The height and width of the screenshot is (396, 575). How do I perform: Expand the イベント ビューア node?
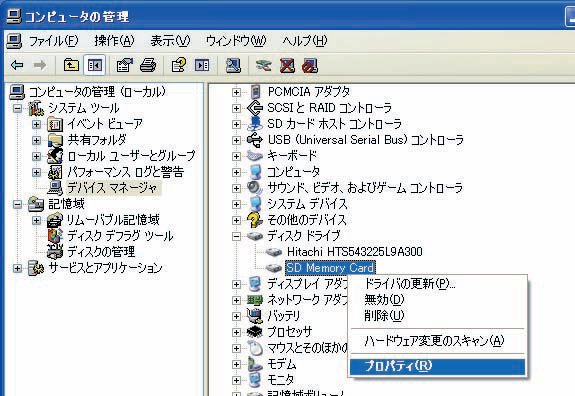pos(36,124)
